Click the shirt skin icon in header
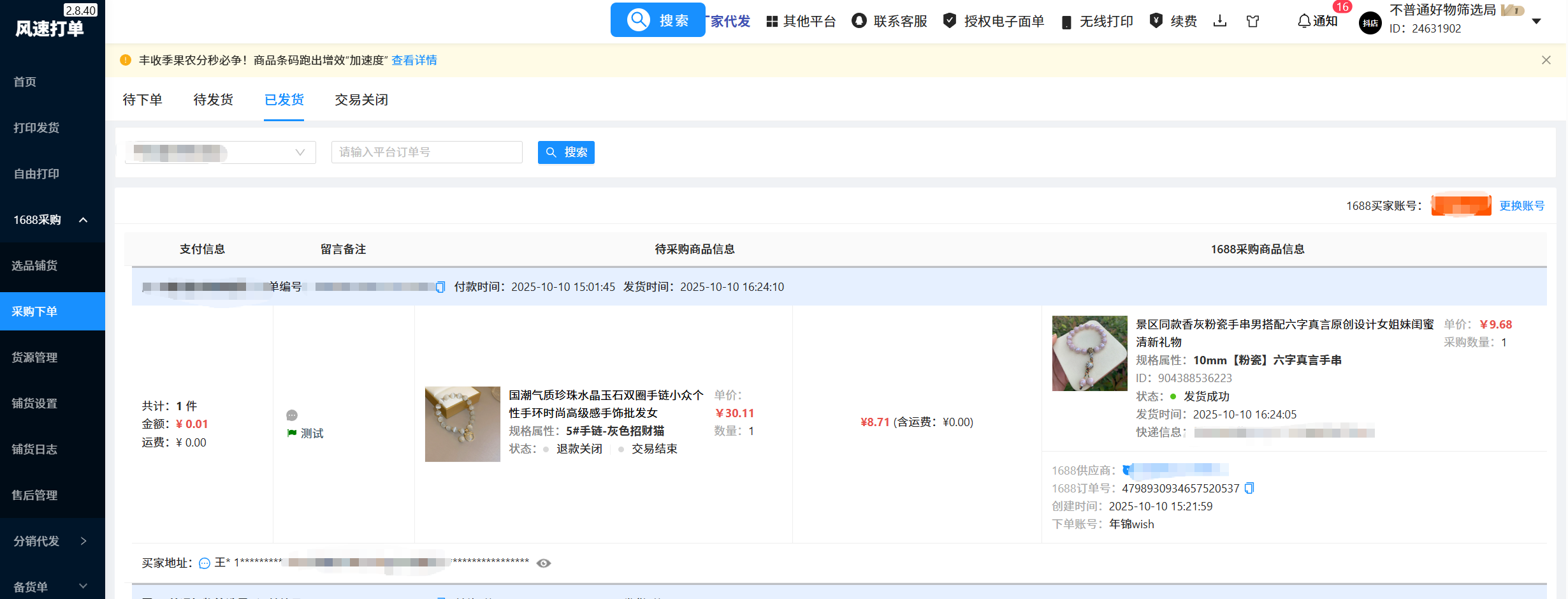This screenshot has width=1568, height=599. click(1252, 21)
